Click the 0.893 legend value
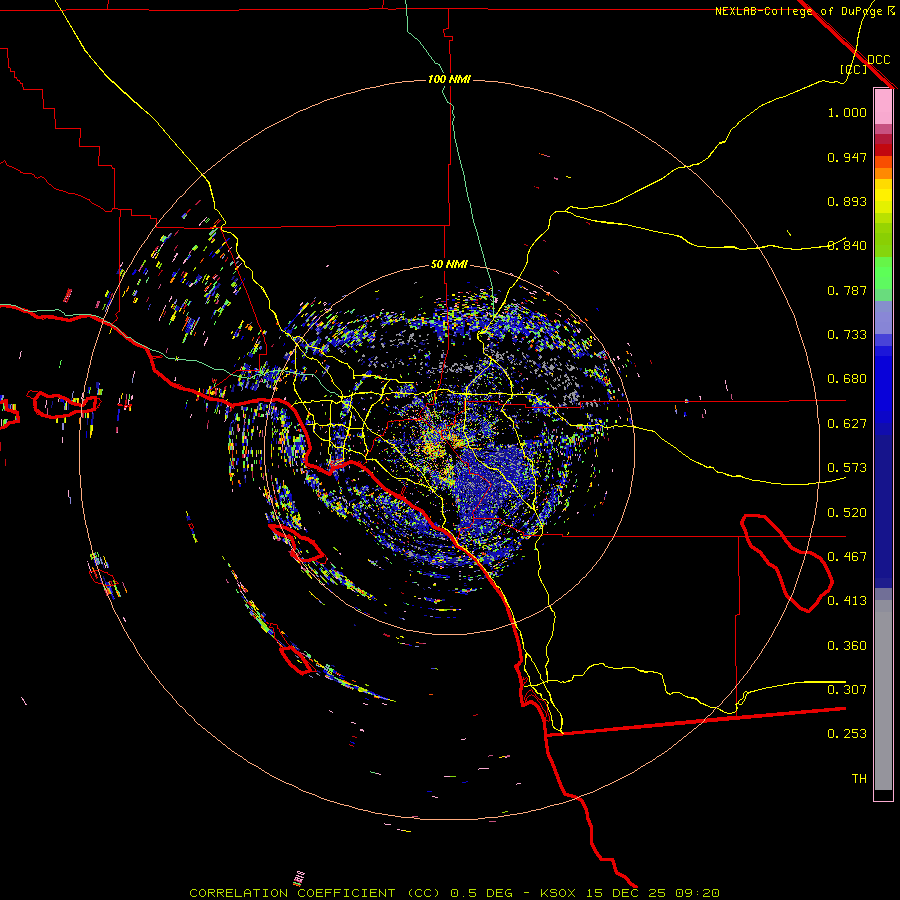 point(847,201)
